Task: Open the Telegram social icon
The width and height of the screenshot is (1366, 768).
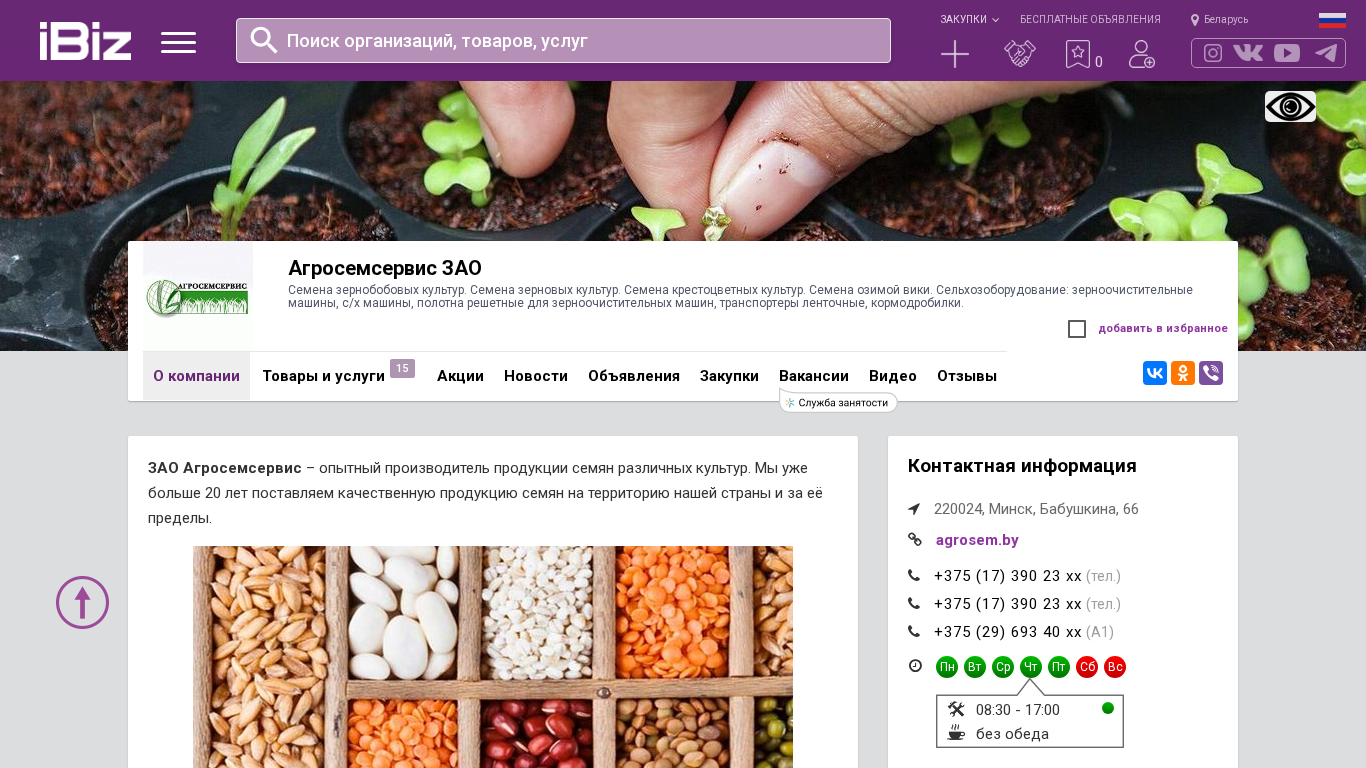Action: pos(1326,53)
